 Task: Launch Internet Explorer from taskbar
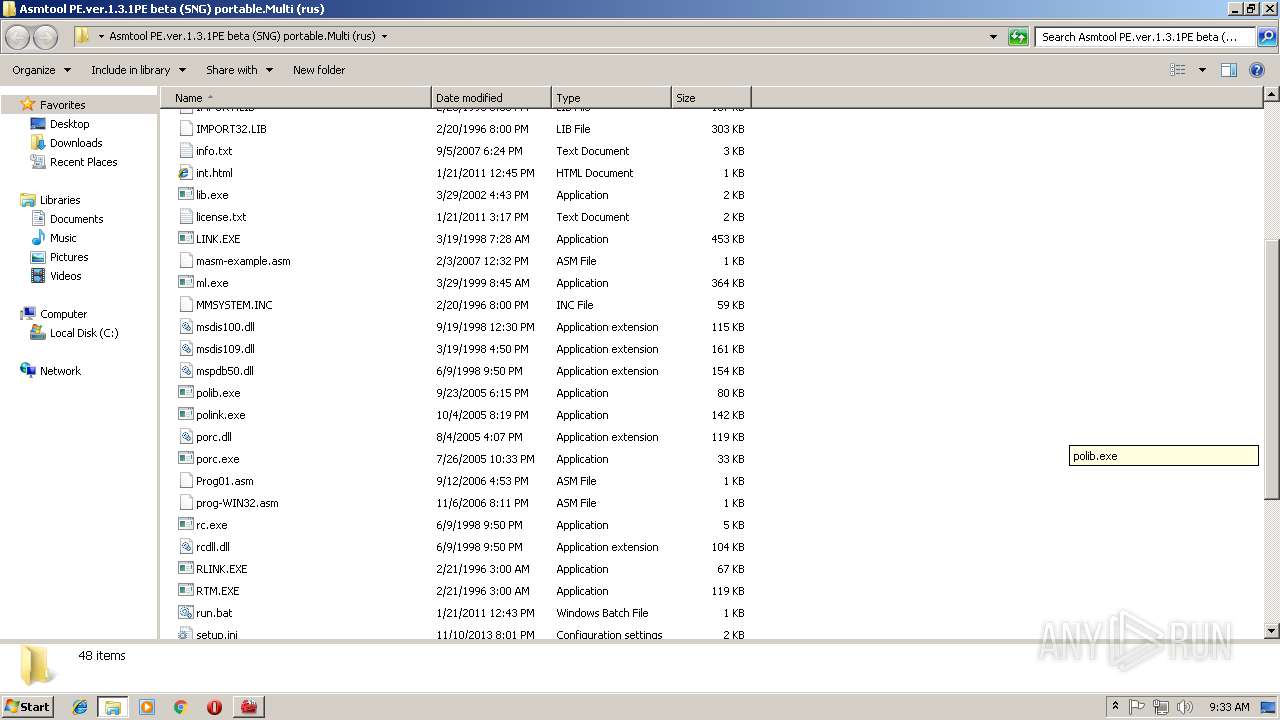coord(80,707)
